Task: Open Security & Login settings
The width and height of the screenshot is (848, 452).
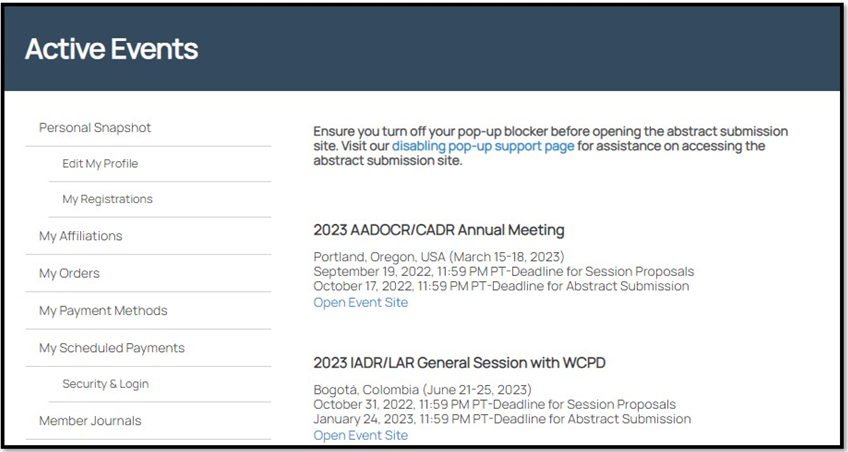Action: (105, 384)
